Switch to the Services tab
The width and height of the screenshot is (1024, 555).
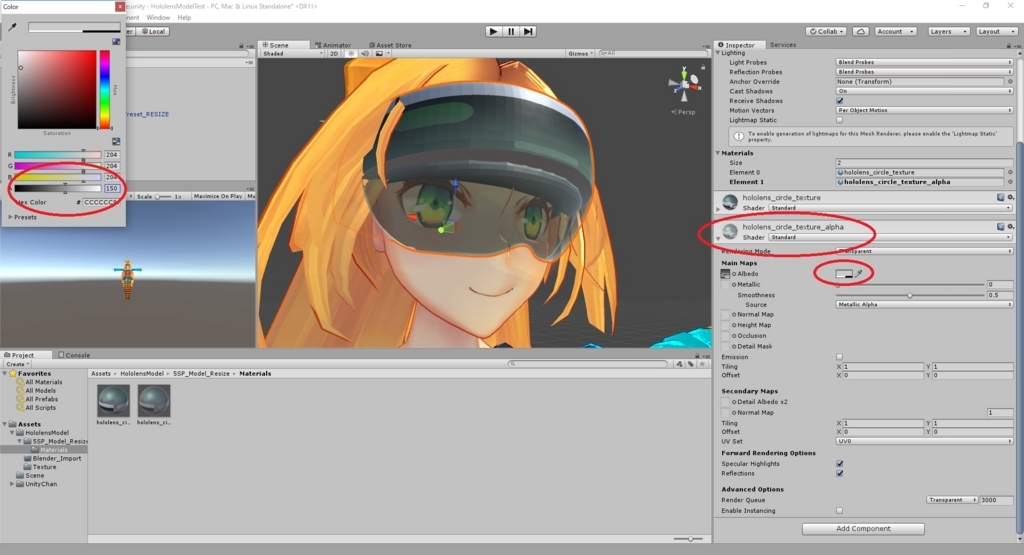click(x=782, y=45)
